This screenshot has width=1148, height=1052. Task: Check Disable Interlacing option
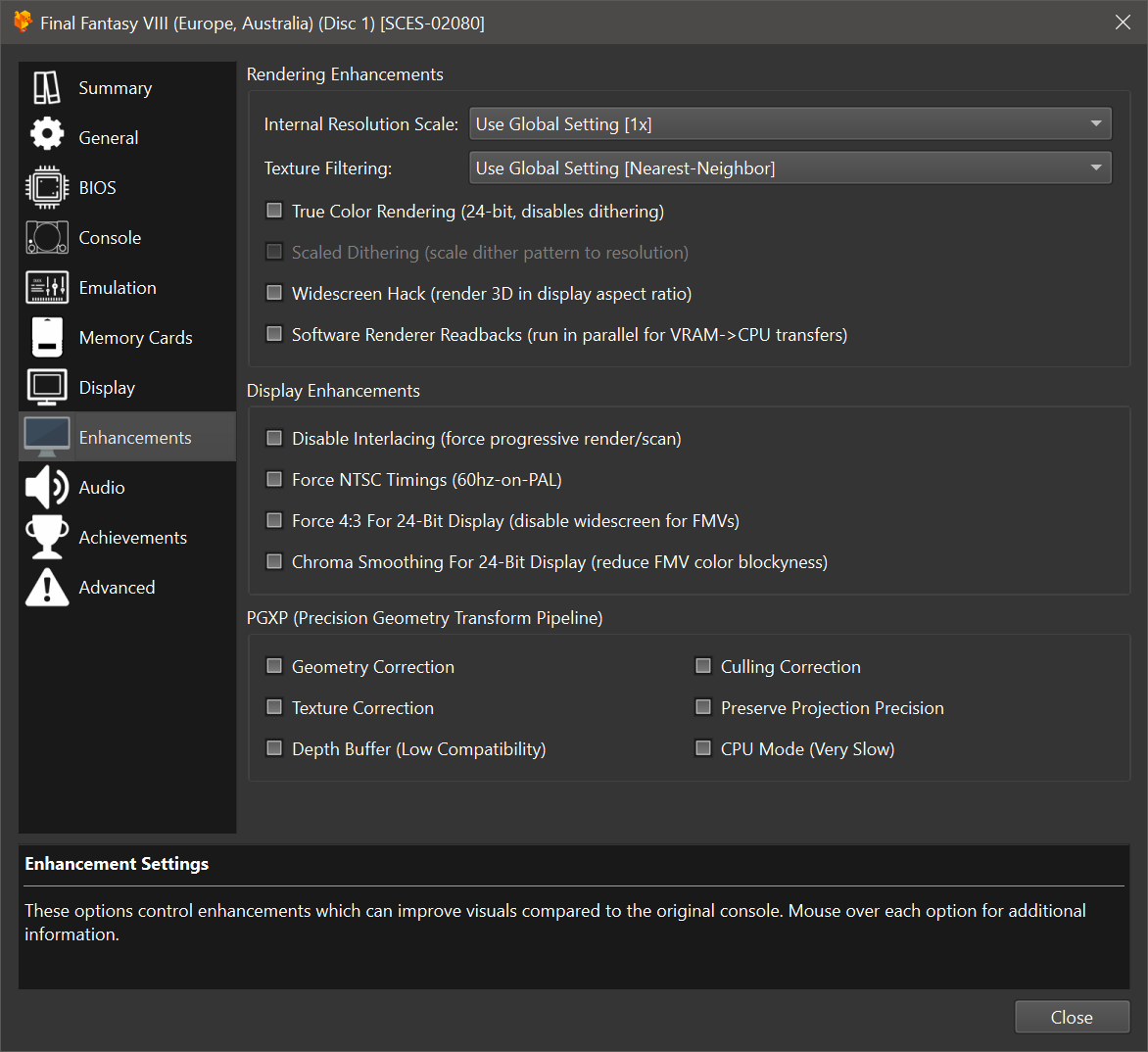pyautogui.click(x=274, y=438)
